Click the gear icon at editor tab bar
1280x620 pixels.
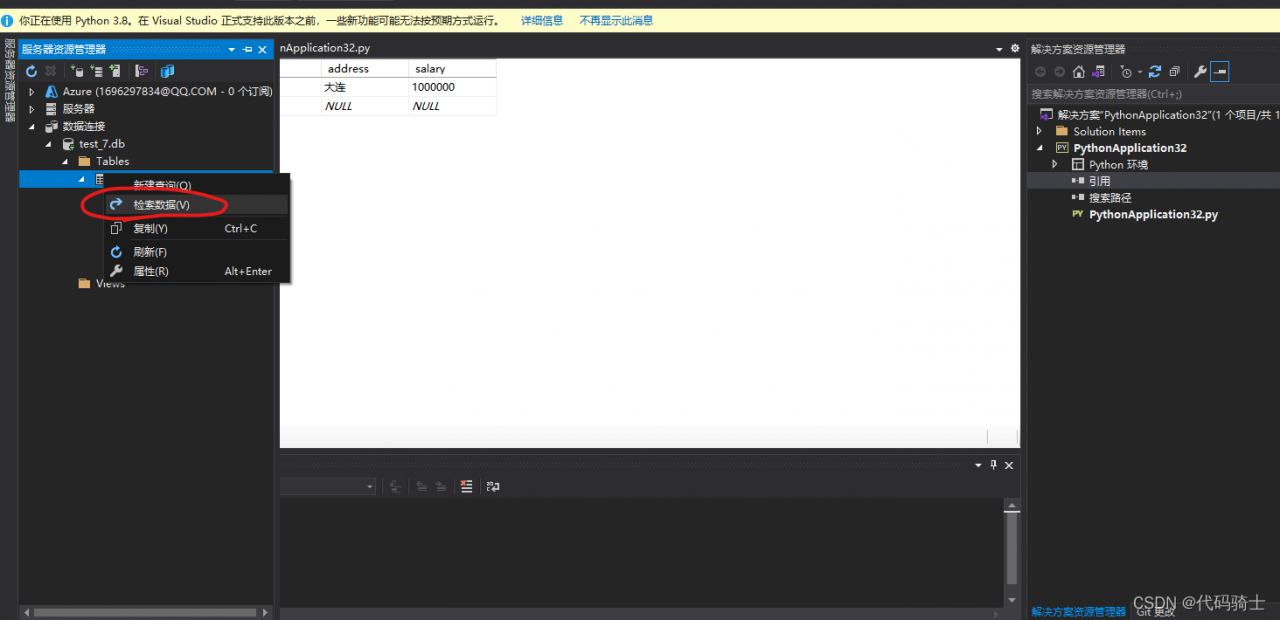(1014, 49)
